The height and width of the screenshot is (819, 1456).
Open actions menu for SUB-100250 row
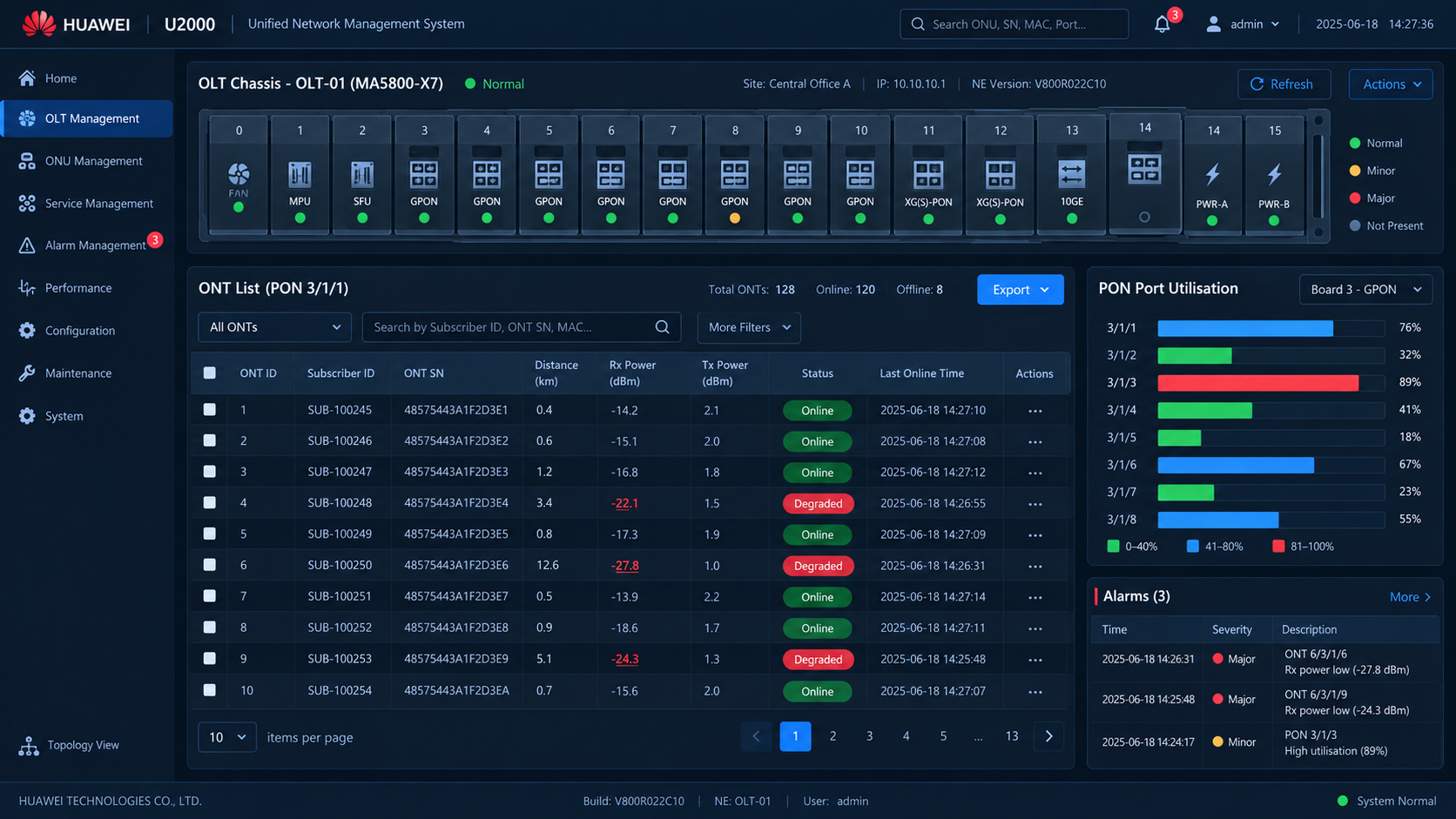[x=1035, y=567]
